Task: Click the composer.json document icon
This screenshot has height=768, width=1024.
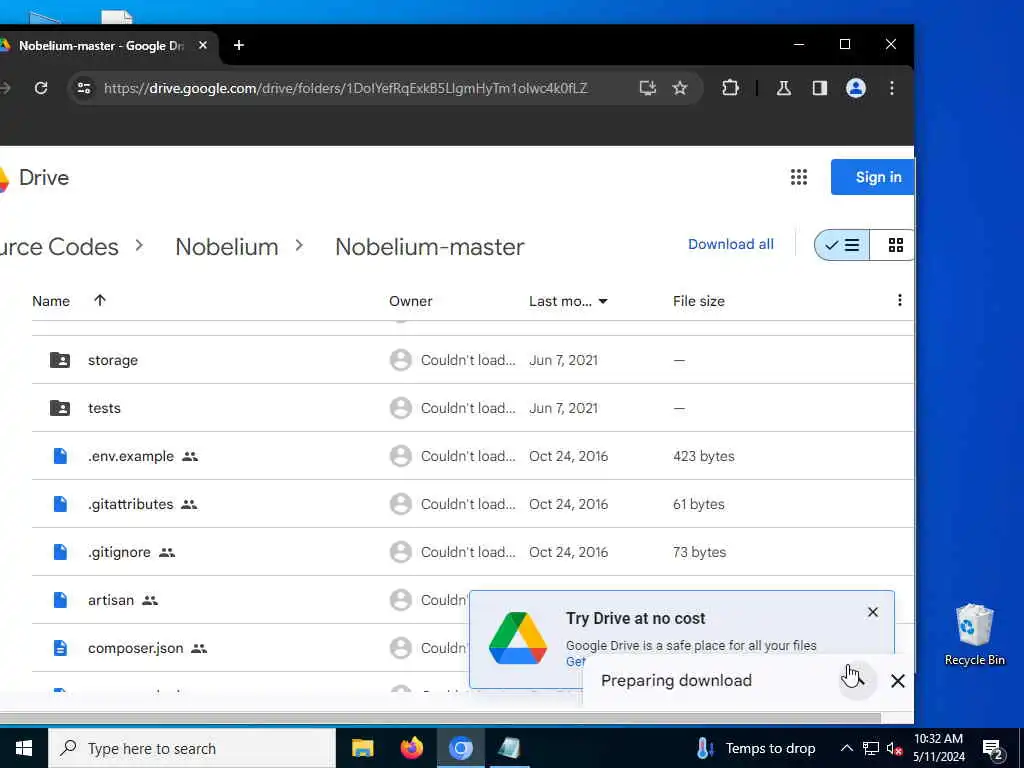Action: tap(60, 648)
